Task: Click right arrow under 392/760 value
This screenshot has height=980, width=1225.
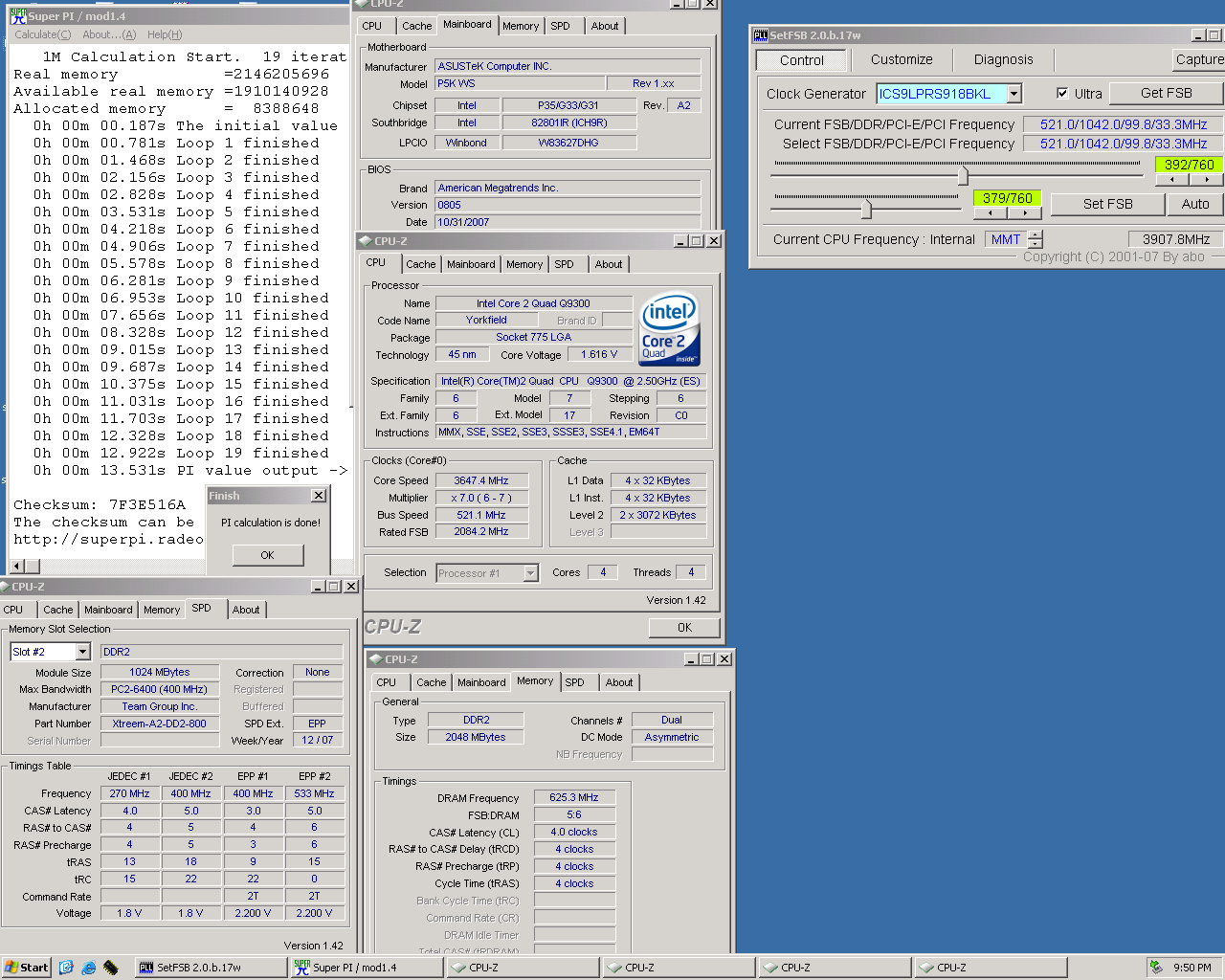Action: coord(1206,180)
